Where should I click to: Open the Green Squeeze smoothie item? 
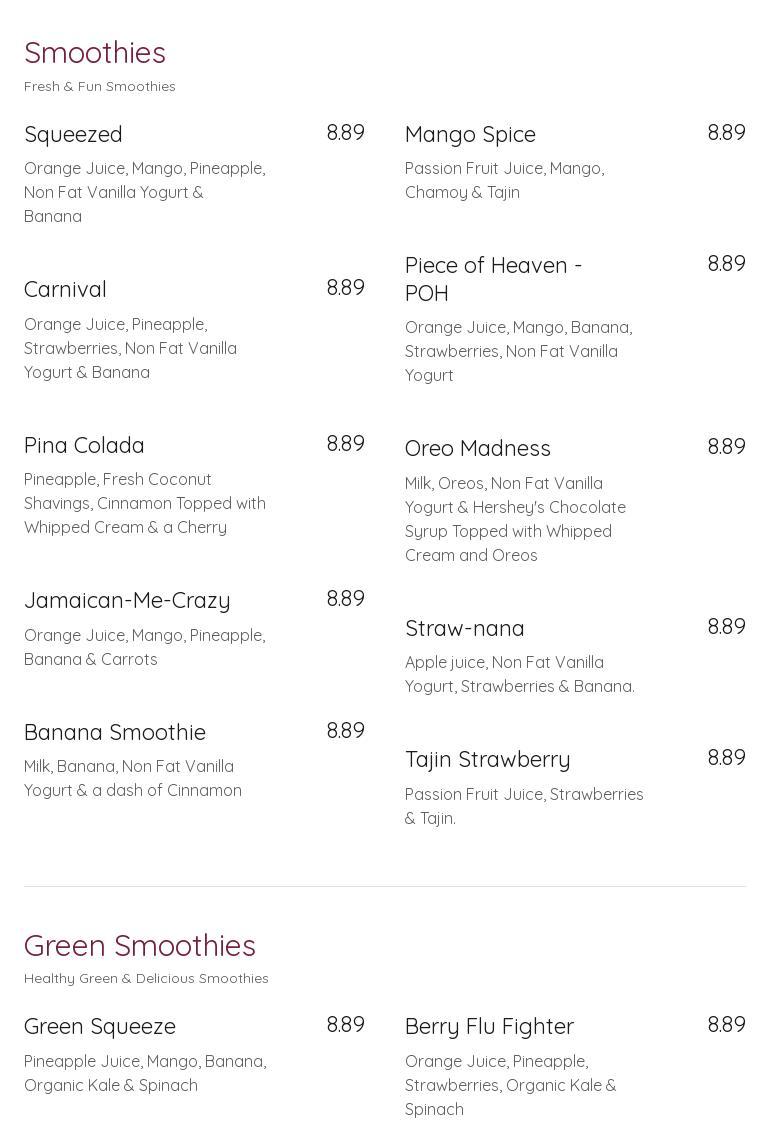pyautogui.click(x=100, y=1026)
